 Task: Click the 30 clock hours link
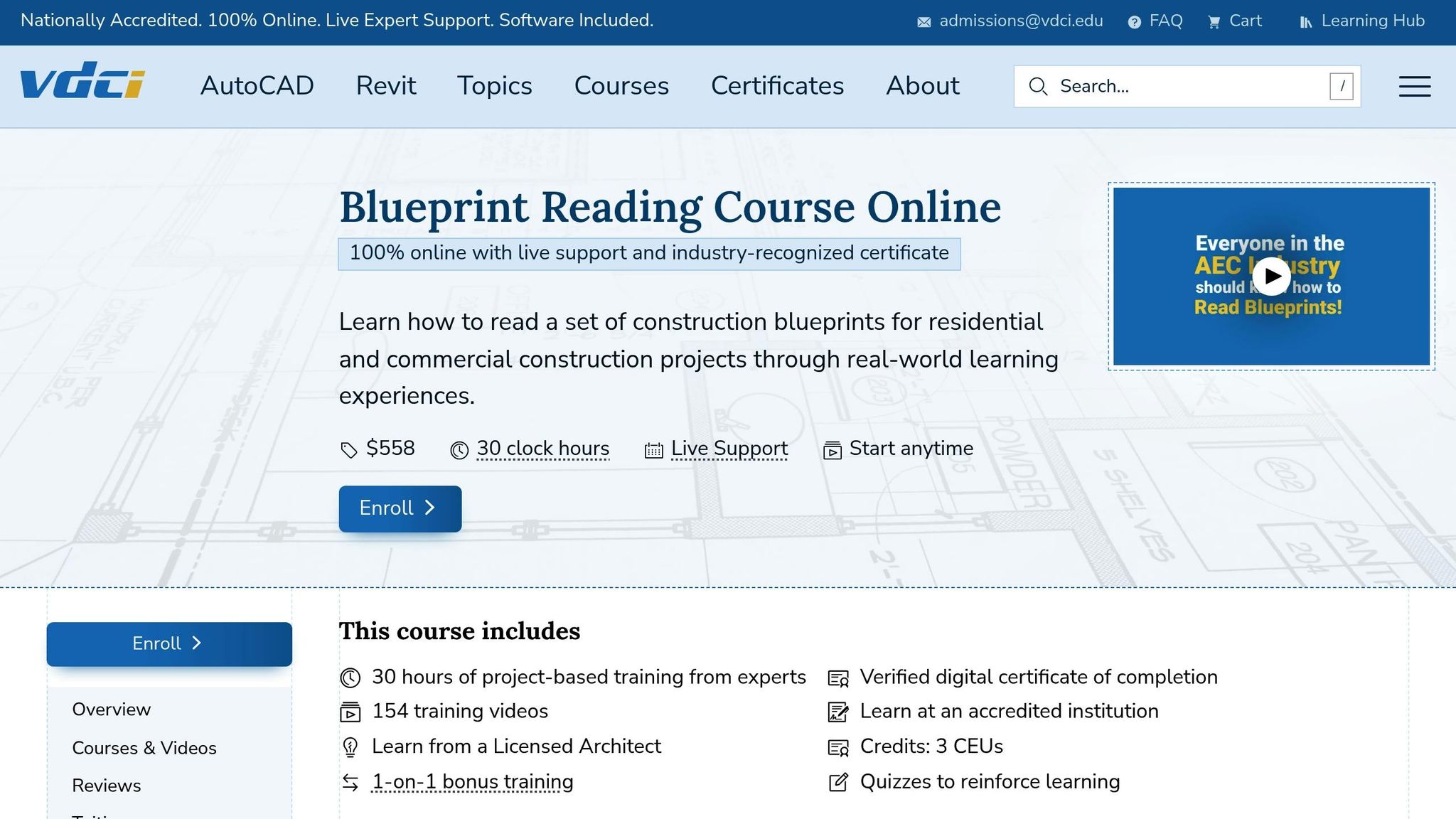pyautogui.click(x=543, y=449)
